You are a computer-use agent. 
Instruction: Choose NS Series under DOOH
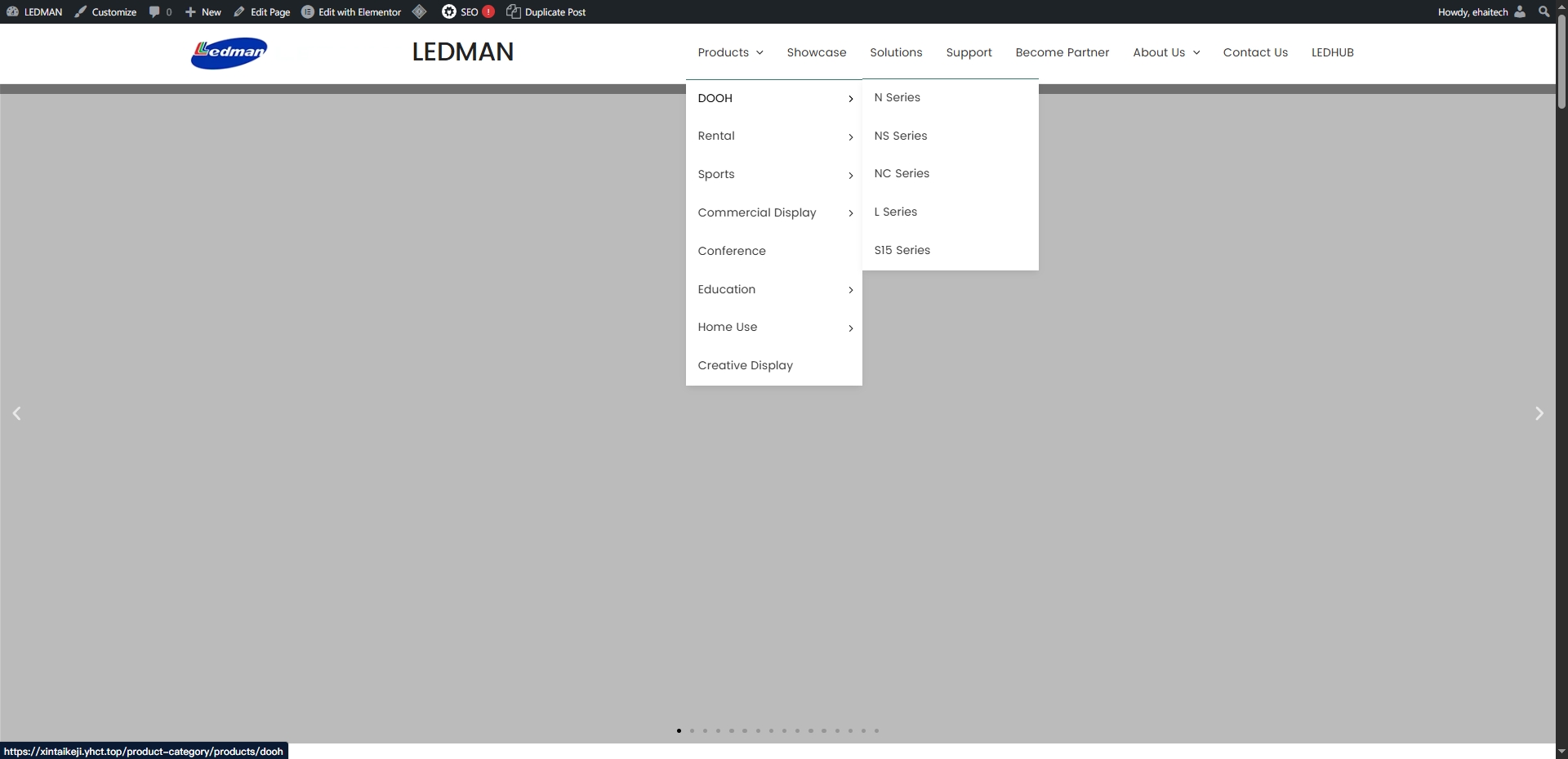click(x=901, y=136)
